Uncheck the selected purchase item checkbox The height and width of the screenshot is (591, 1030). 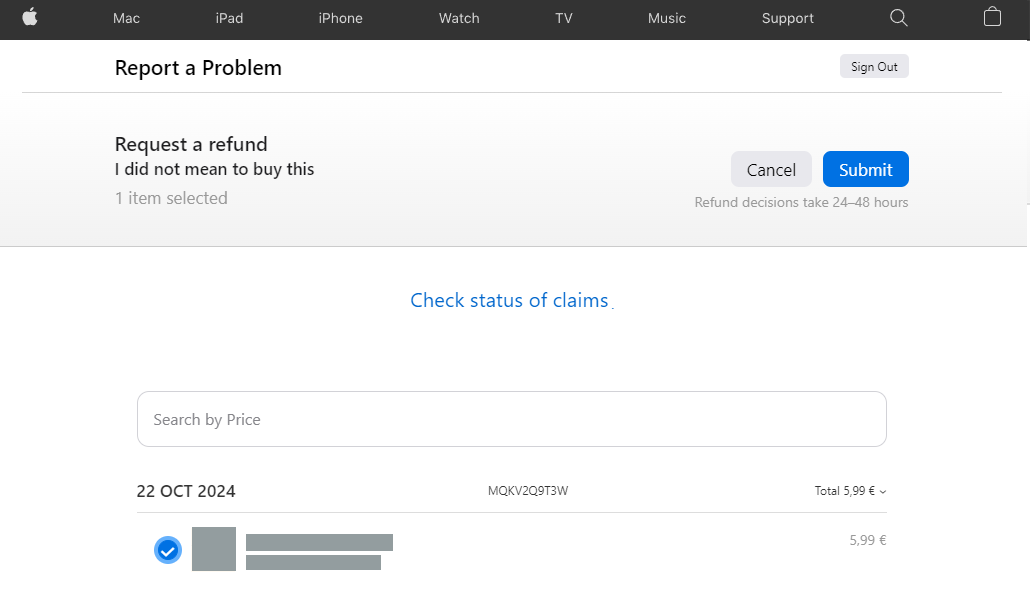[x=168, y=550]
